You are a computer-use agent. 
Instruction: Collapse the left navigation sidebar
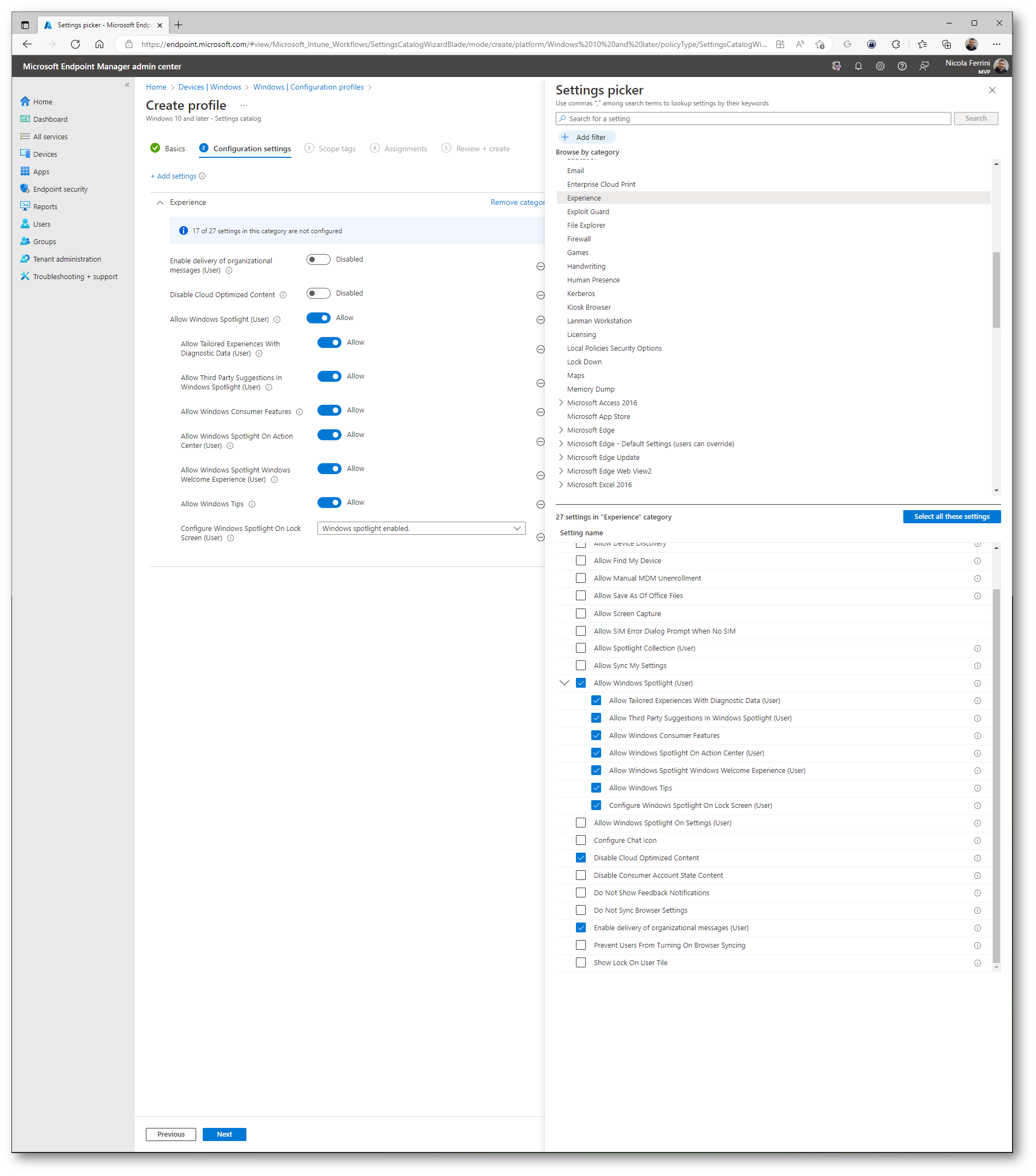(x=127, y=85)
